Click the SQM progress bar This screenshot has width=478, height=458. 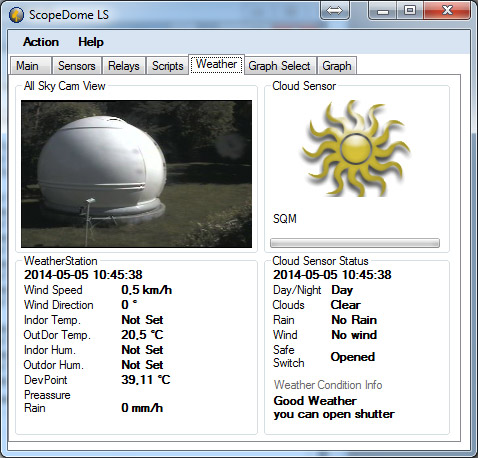tap(355, 243)
